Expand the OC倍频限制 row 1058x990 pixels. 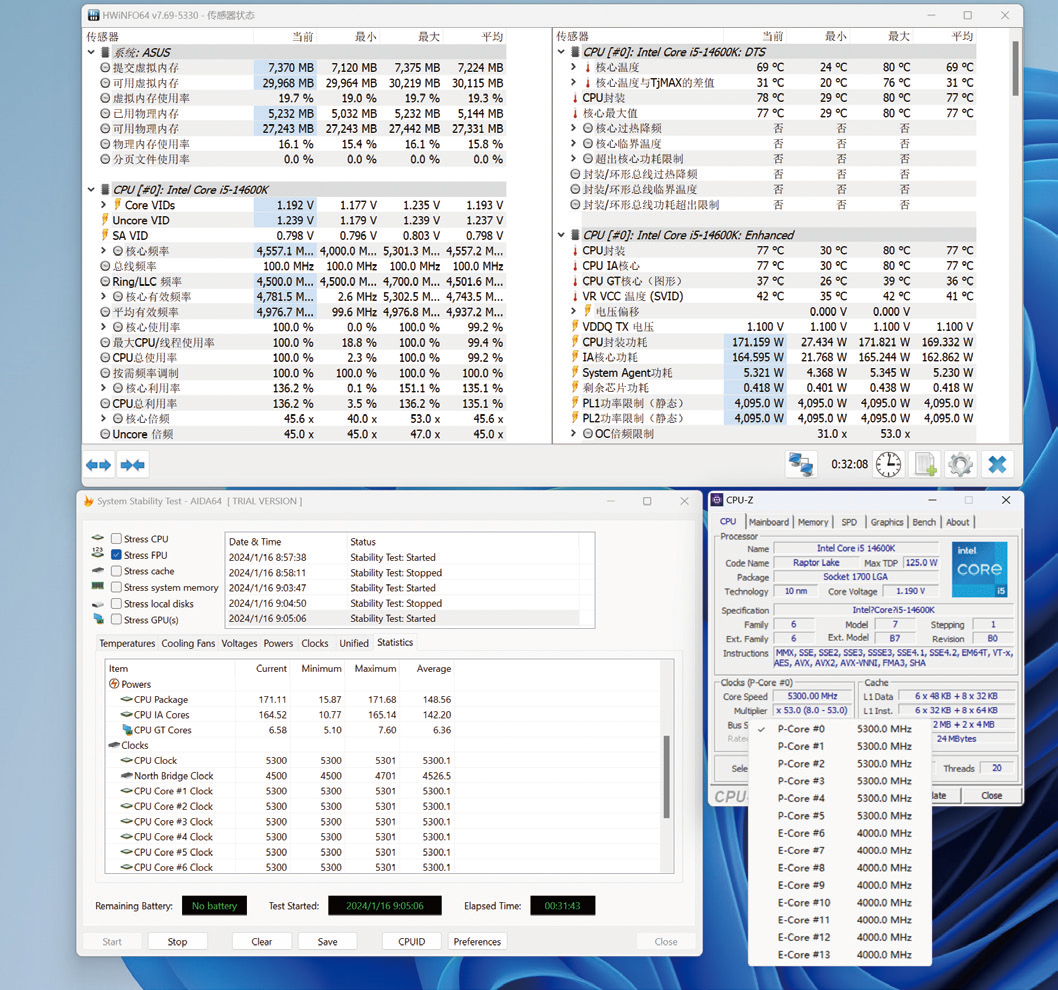pyautogui.click(x=574, y=434)
